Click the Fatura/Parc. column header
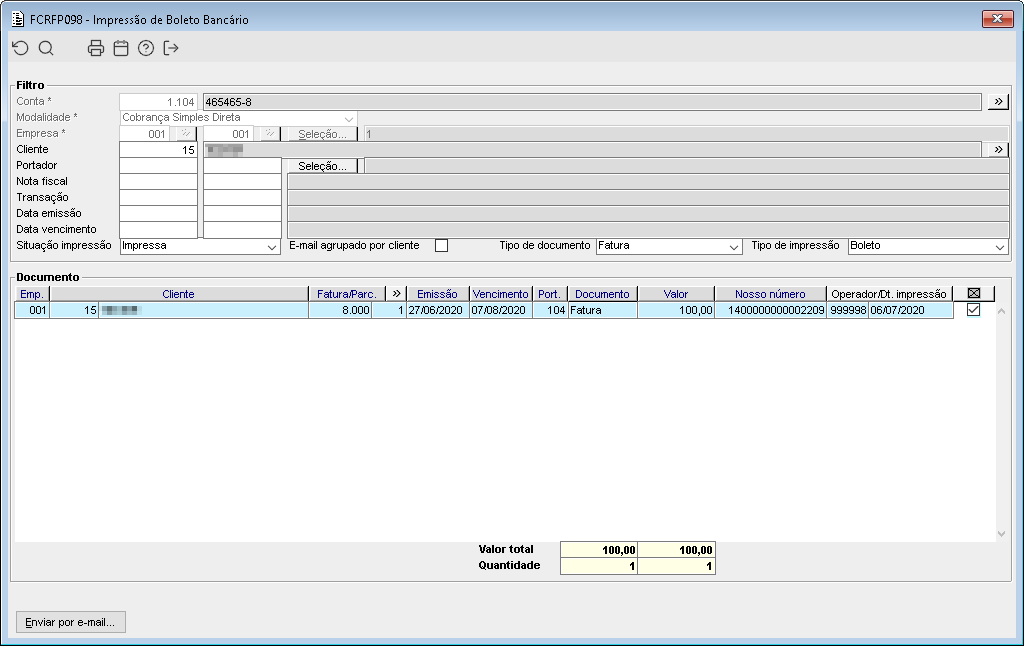Viewport: 1024px width, 646px height. point(347,294)
